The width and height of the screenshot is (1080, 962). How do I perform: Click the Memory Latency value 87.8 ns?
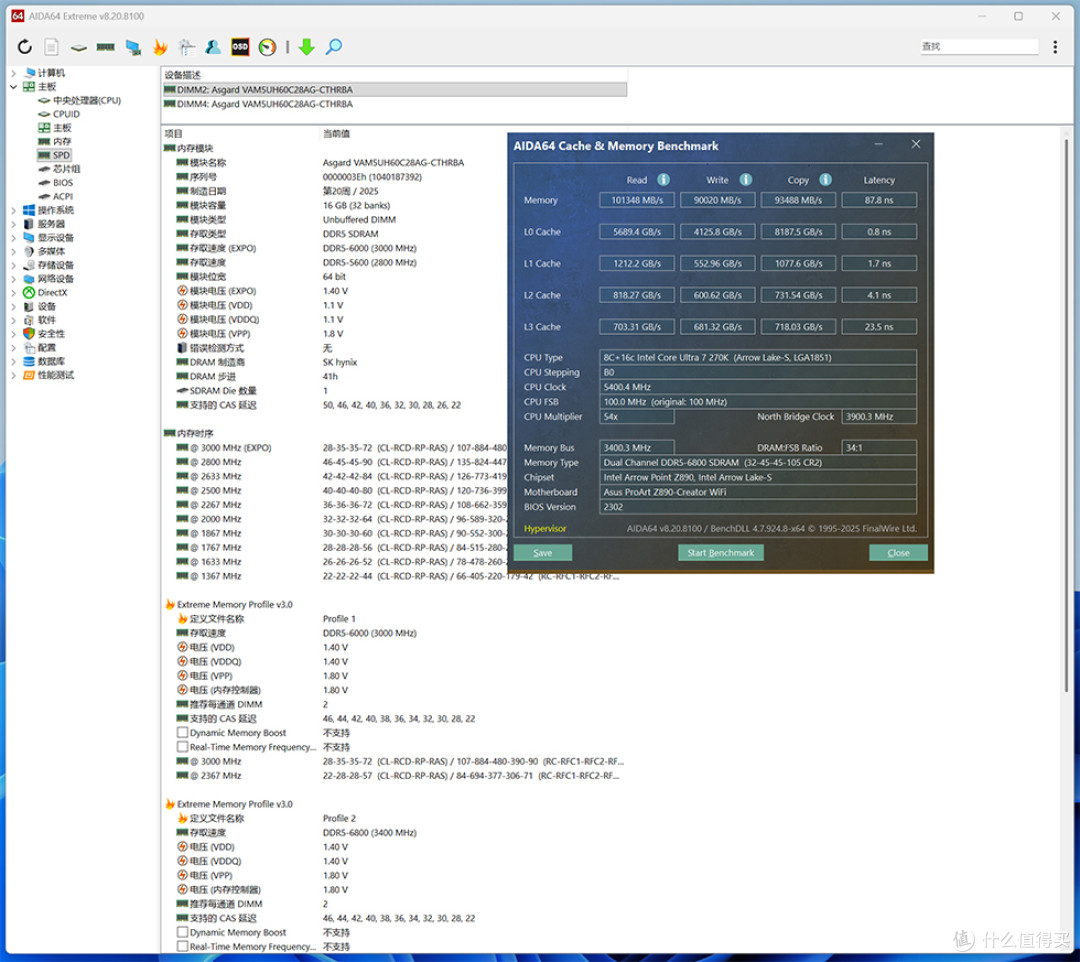[879, 200]
